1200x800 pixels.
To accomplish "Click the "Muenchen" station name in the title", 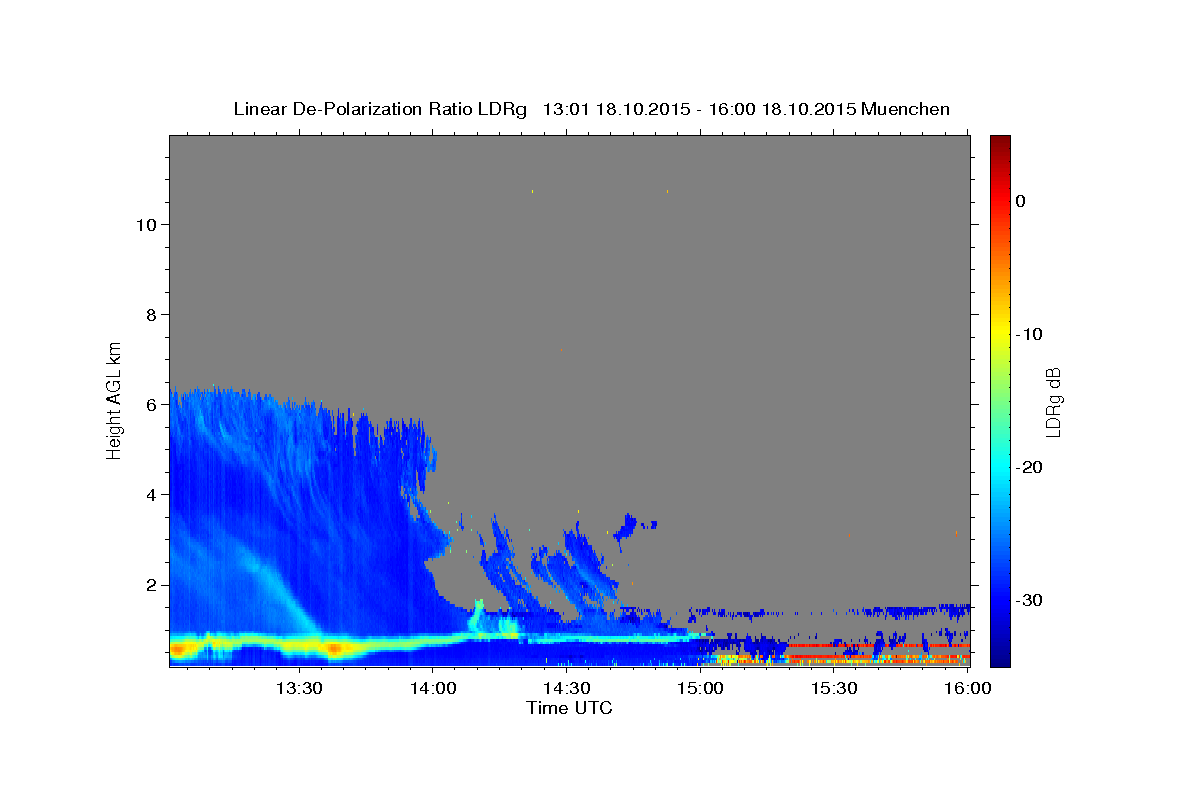I will point(905,109).
